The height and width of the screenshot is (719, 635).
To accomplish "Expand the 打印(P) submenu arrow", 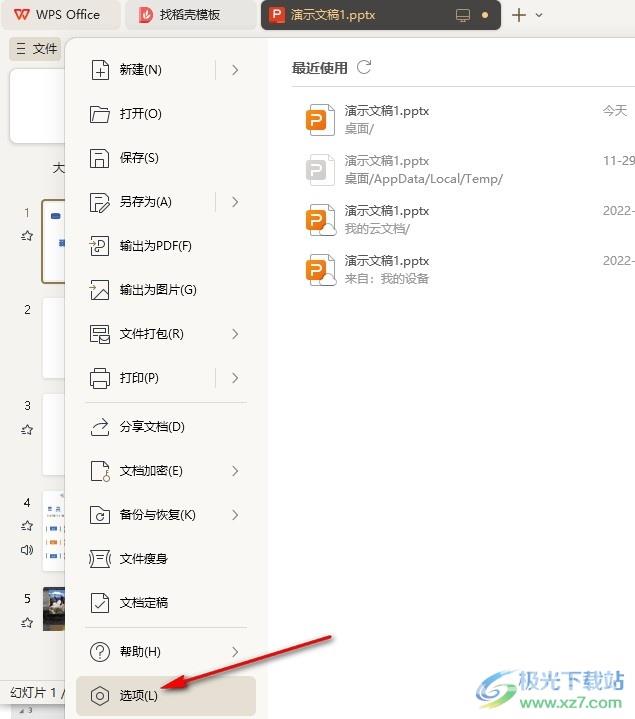I will (x=235, y=378).
